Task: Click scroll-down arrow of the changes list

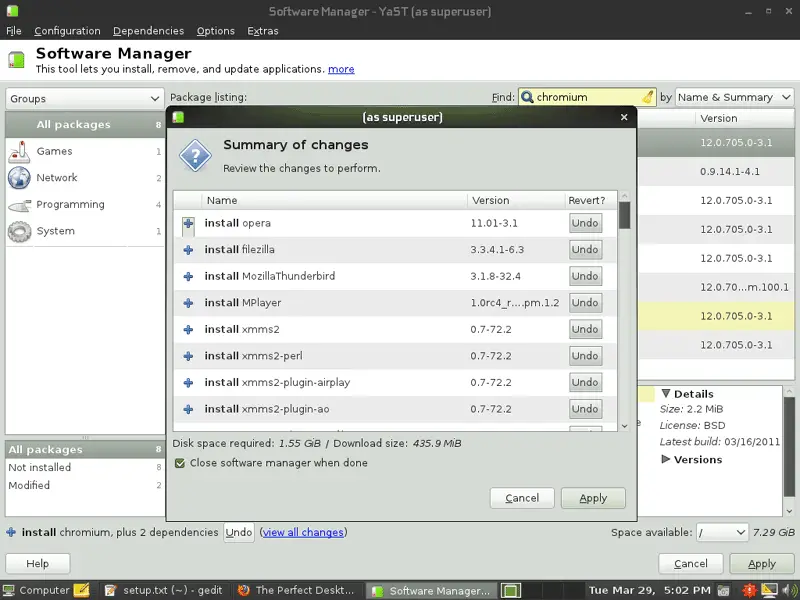Action: [624, 426]
